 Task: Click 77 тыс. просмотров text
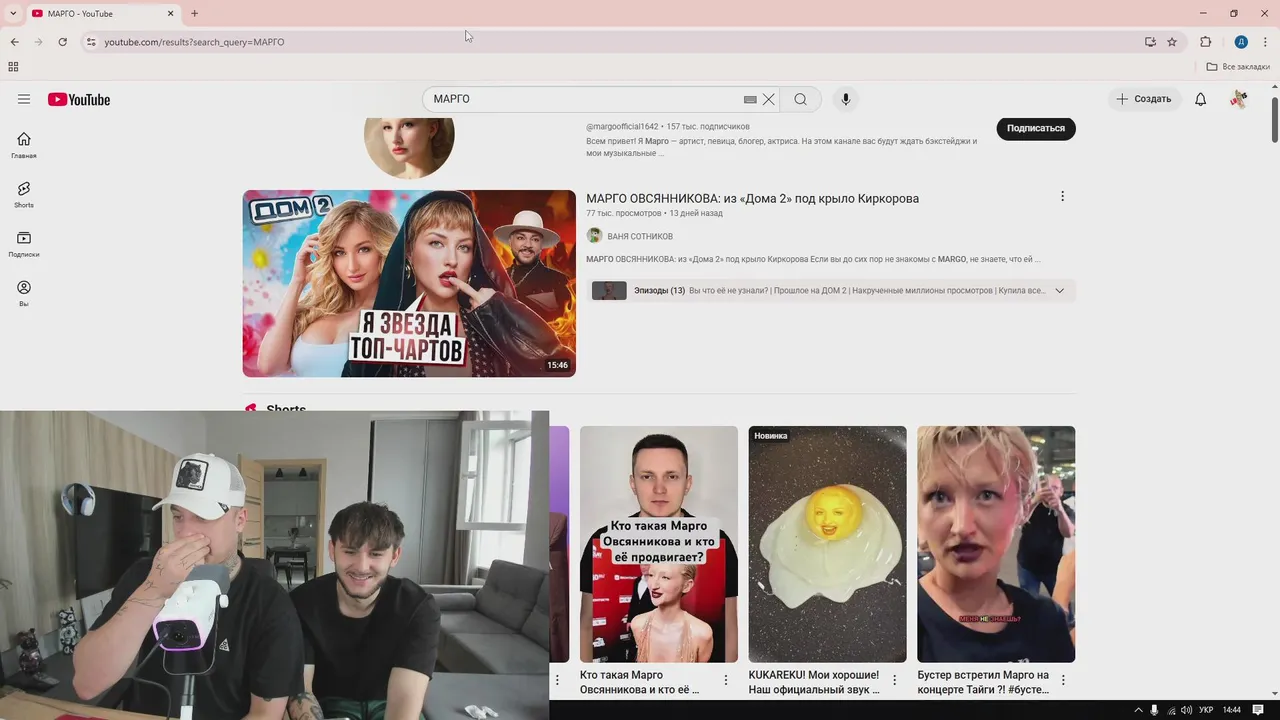pyautogui.click(x=624, y=213)
